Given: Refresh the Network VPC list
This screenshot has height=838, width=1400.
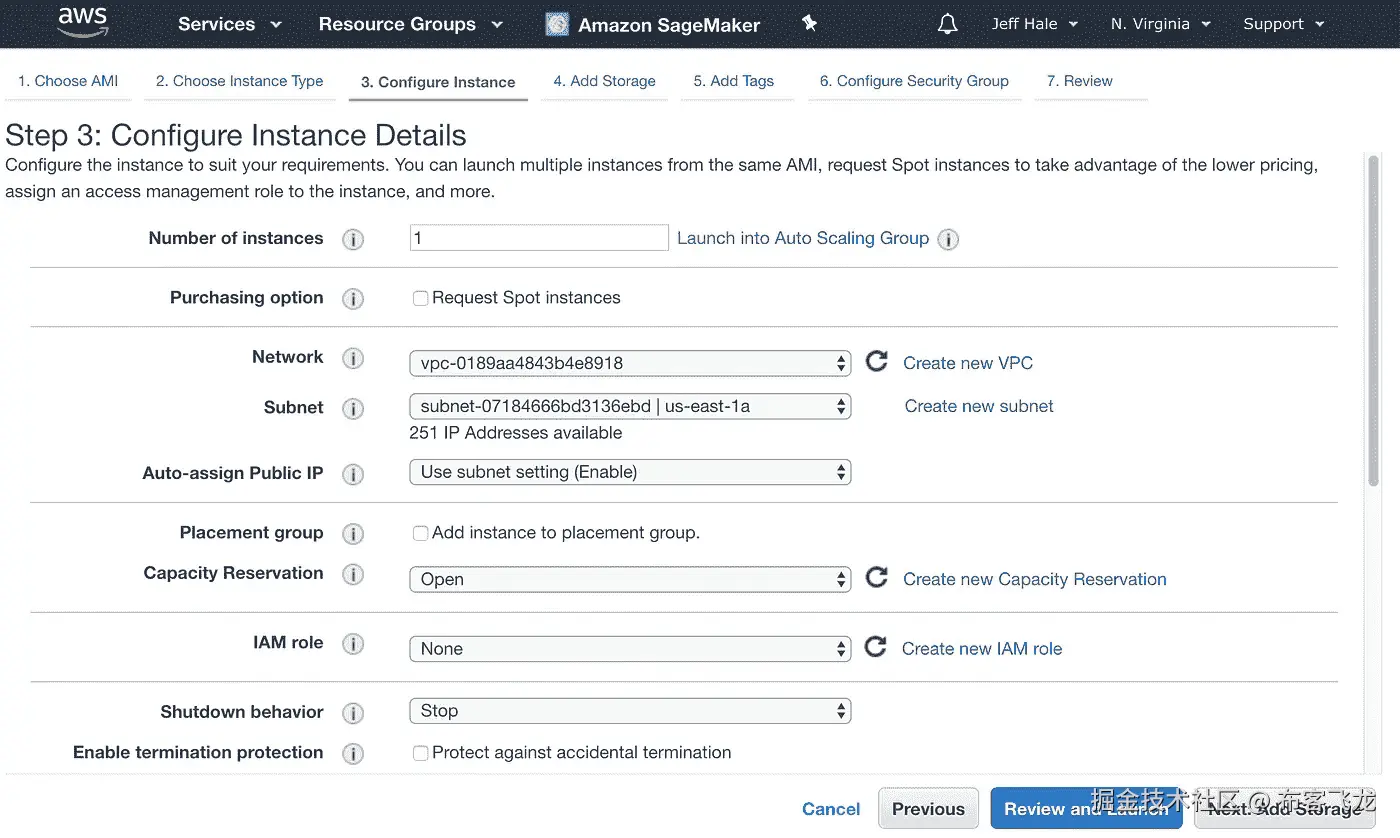Looking at the screenshot, I should click(x=877, y=362).
